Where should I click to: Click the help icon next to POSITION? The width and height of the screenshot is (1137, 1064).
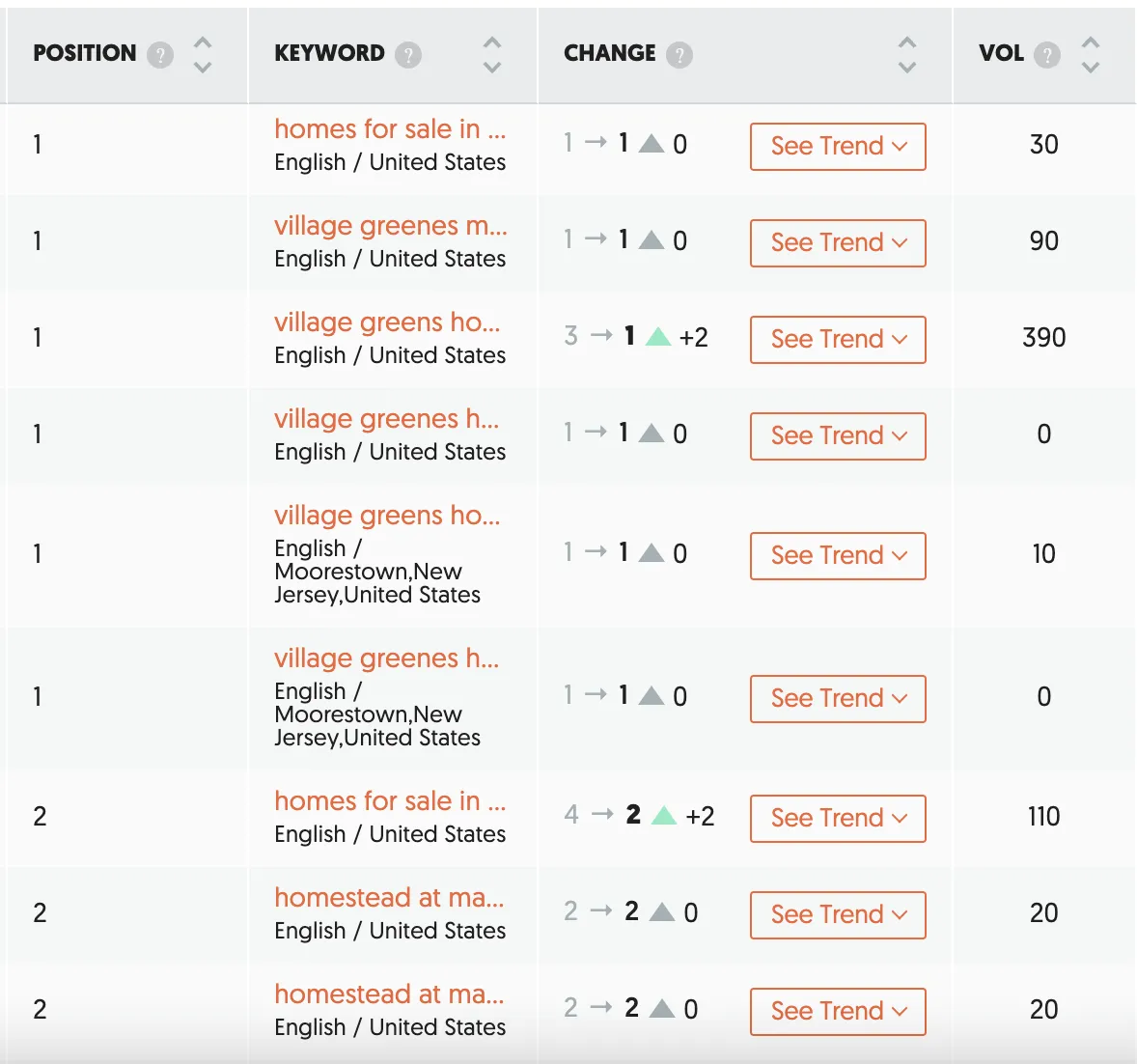click(x=160, y=55)
